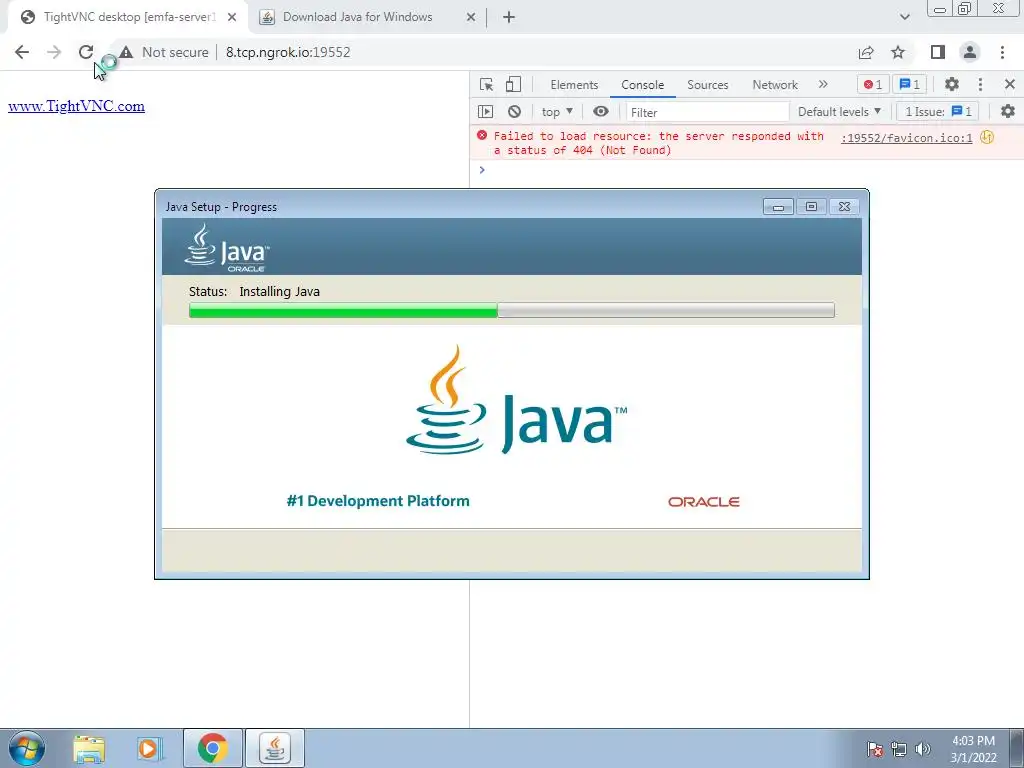This screenshot has width=1024, height=768.
Task: Launch Windows Media Player from taskbar
Action: pyautogui.click(x=150, y=749)
